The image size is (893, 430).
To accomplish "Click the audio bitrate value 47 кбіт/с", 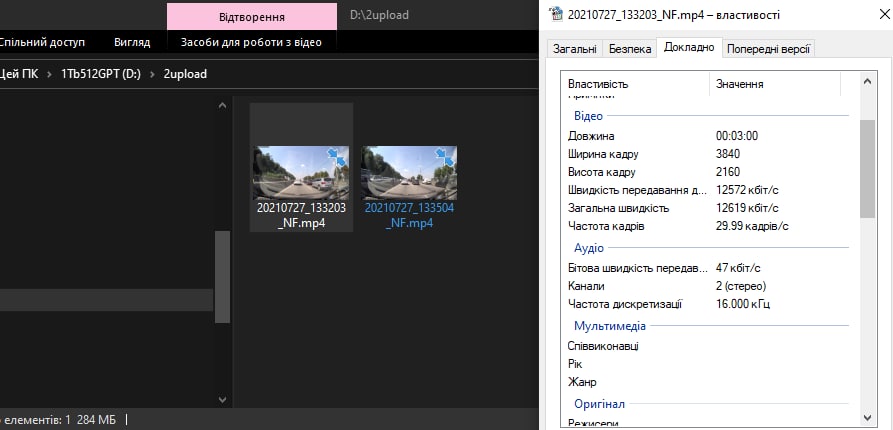I will tap(738, 268).
